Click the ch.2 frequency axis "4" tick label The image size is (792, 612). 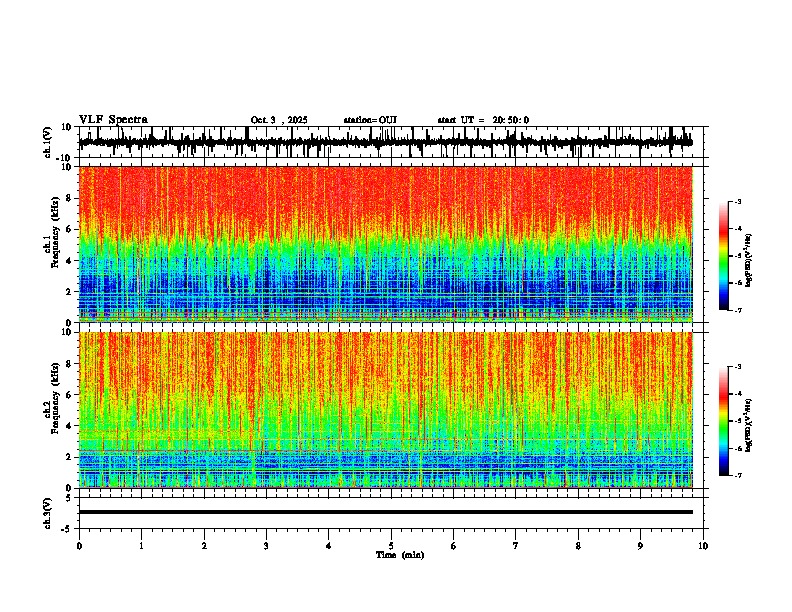pyautogui.click(x=69, y=426)
